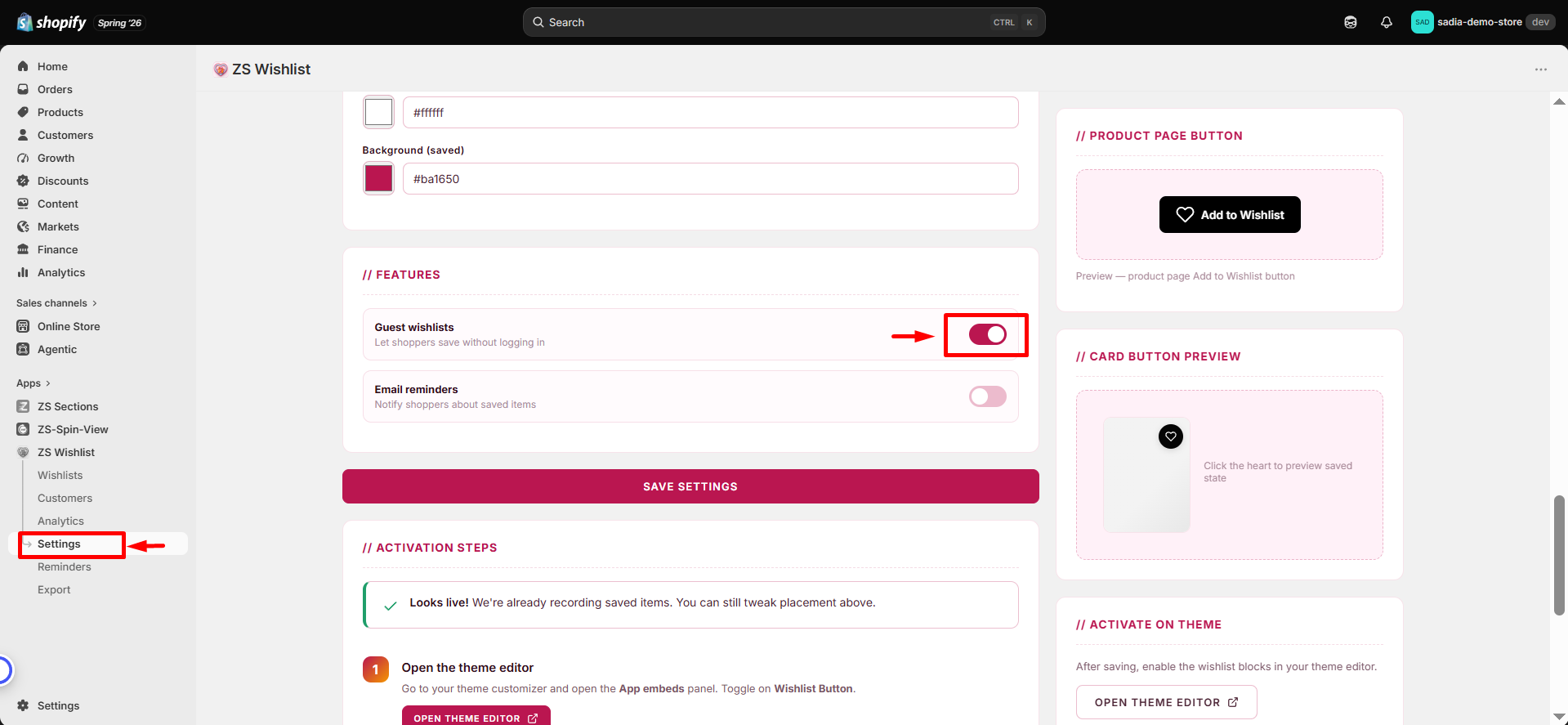Click the scrollbar down arrow
The image size is (1568, 725).
coord(1559,717)
